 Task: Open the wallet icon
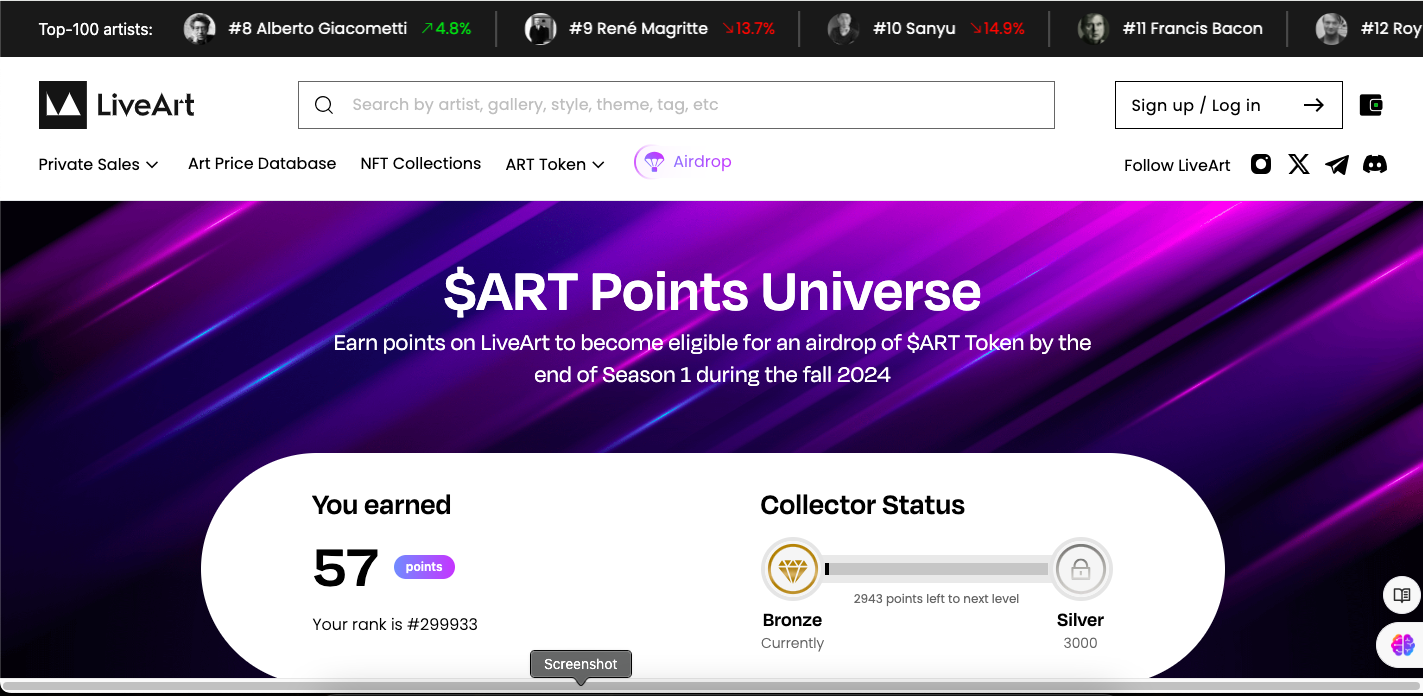(x=1371, y=105)
